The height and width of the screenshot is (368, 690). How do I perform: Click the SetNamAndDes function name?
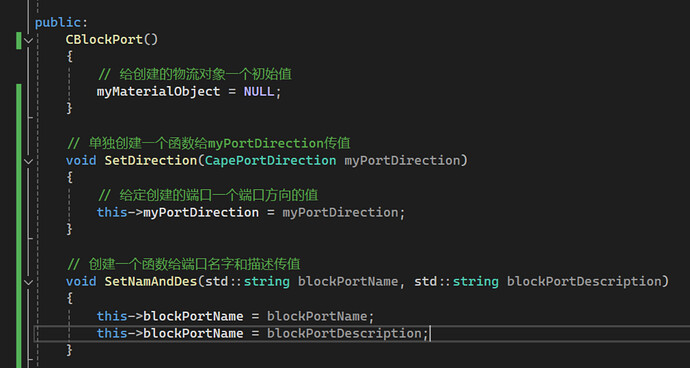[150, 281]
